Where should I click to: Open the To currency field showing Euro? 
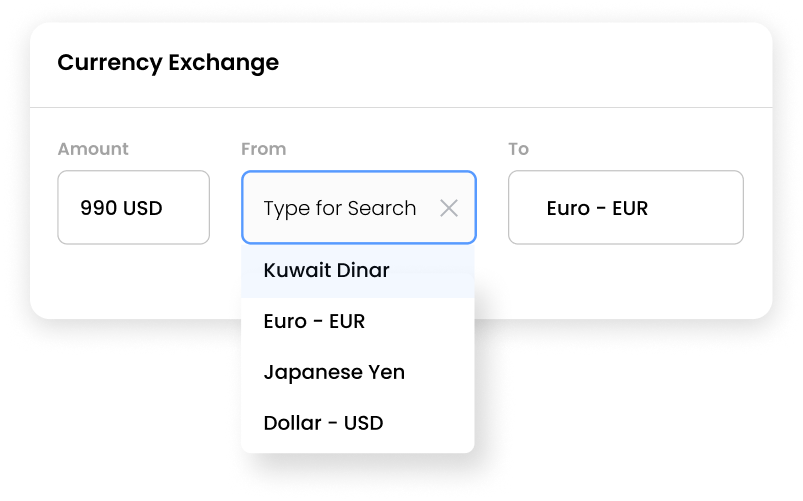click(x=625, y=208)
